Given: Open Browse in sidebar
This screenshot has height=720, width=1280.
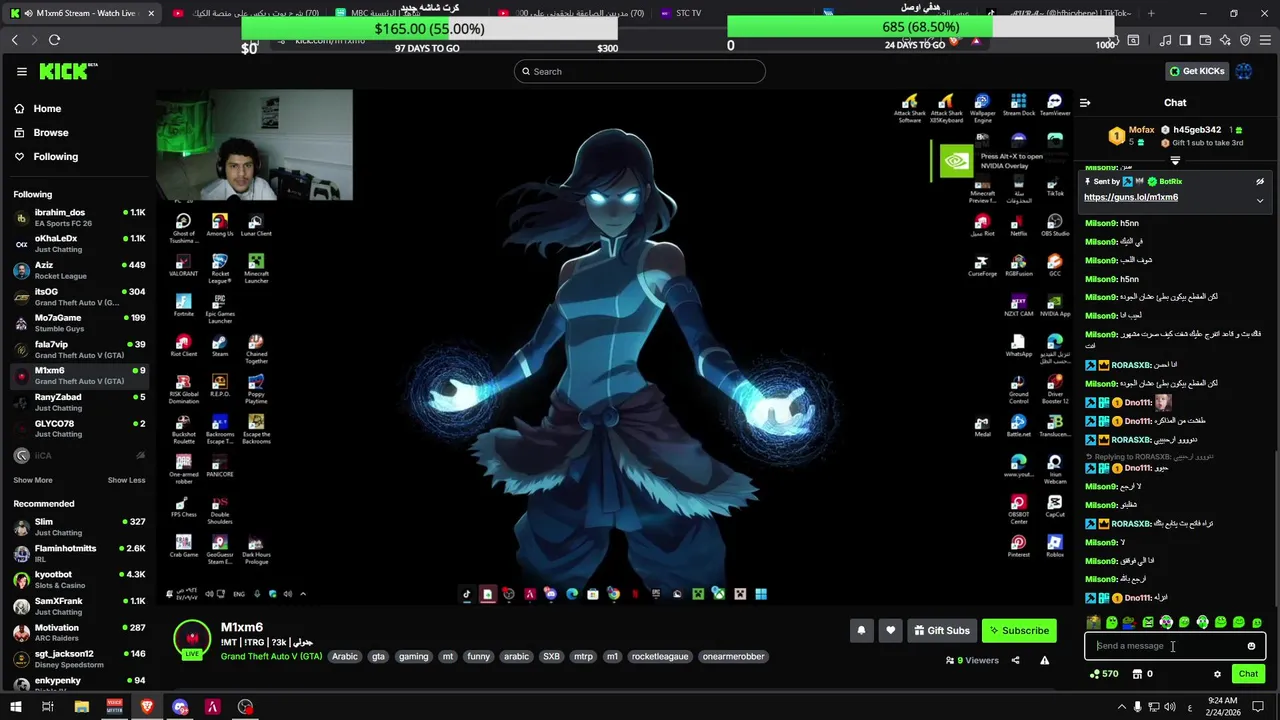Looking at the screenshot, I should pos(51,132).
